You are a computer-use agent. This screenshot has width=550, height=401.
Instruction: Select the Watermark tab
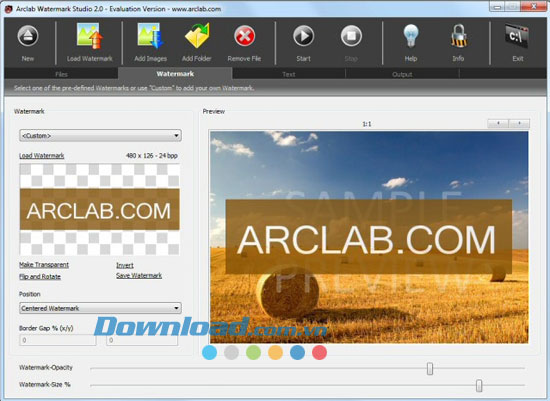tap(175, 74)
